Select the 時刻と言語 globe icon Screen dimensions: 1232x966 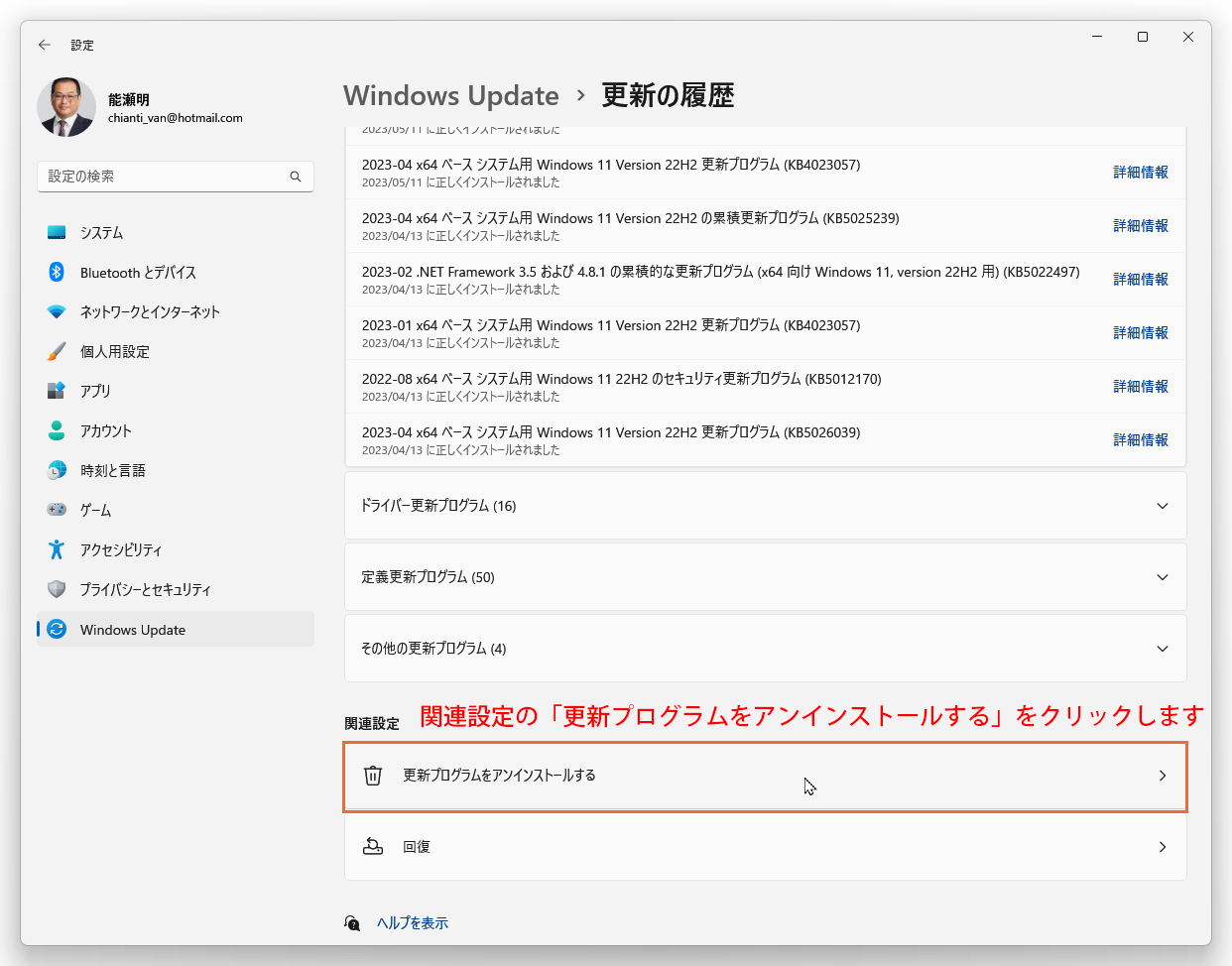click(x=57, y=470)
